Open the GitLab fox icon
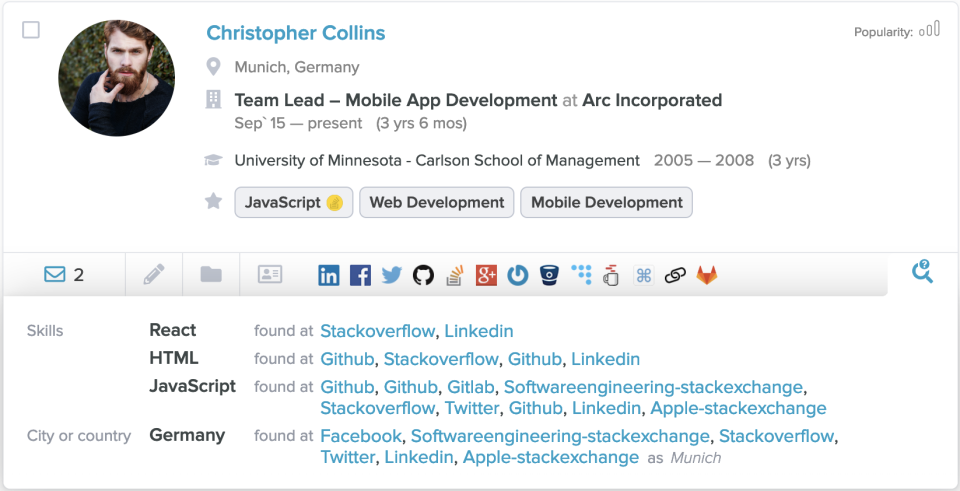This screenshot has width=960, height=491. (707, 275)
